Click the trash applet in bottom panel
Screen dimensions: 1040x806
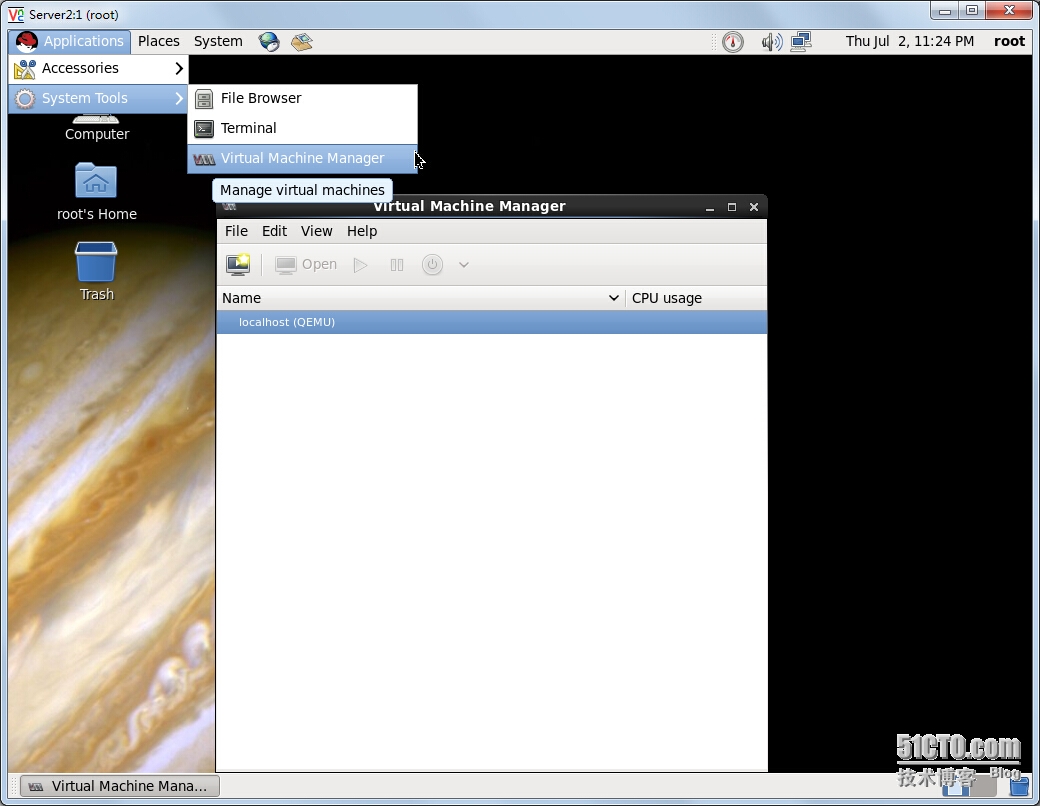point(1019,787)
